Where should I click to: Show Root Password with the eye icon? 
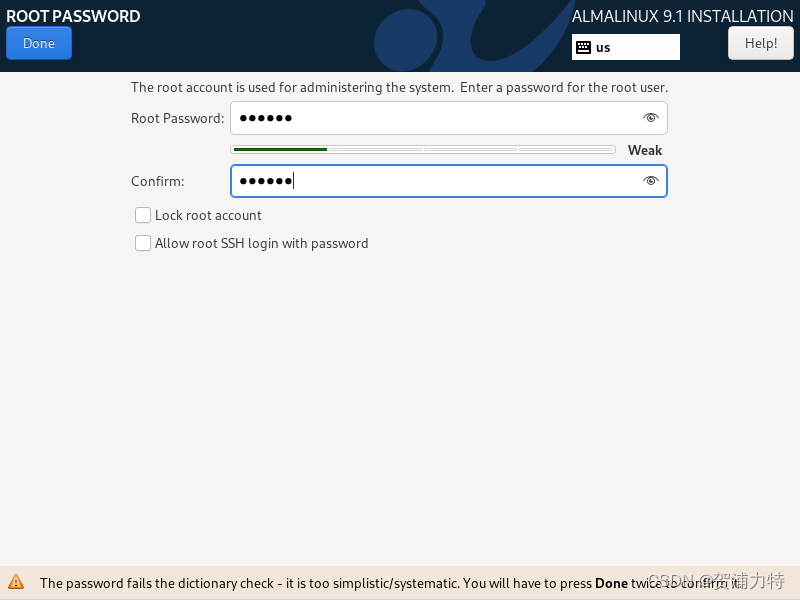point(651,118)
